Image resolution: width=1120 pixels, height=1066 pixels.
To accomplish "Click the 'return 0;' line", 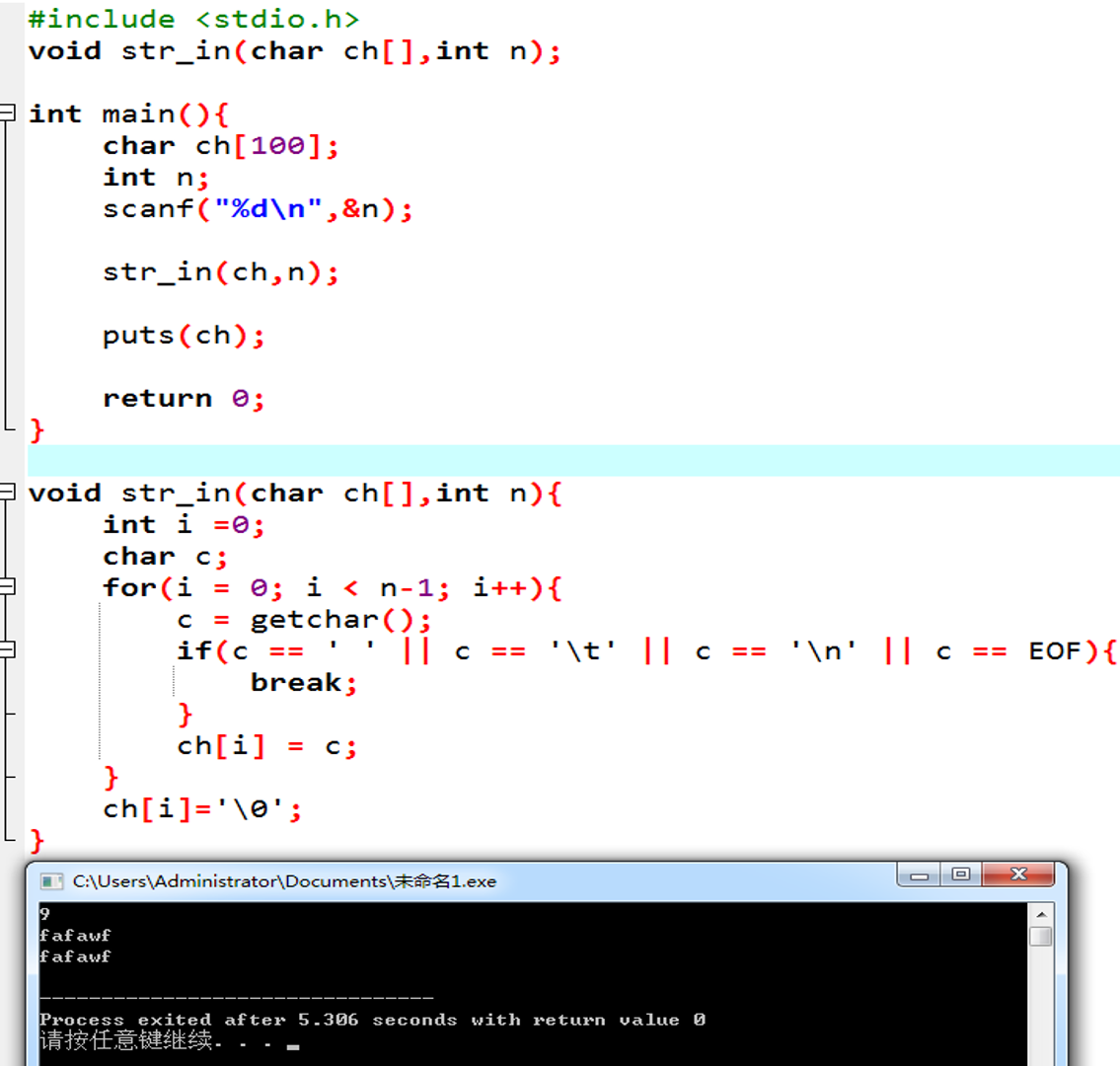I will point(184,398).
